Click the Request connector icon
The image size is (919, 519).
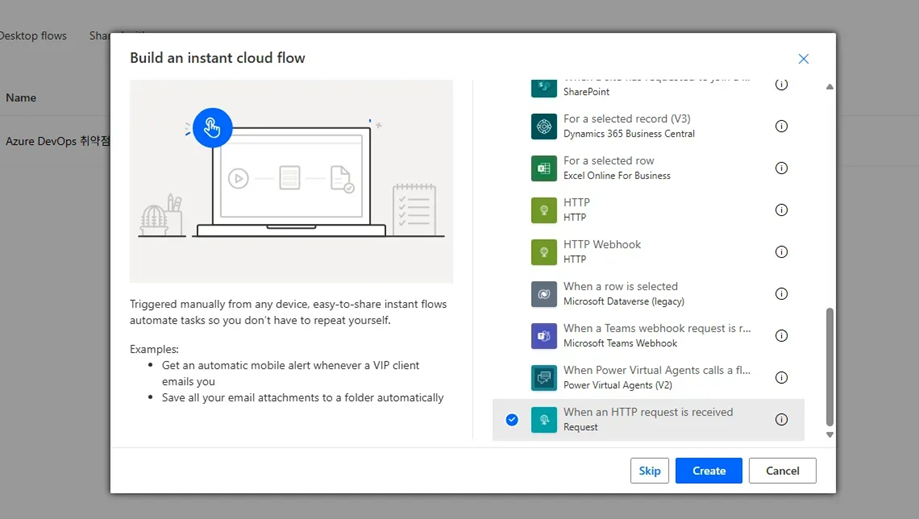(x=544, y=419)
